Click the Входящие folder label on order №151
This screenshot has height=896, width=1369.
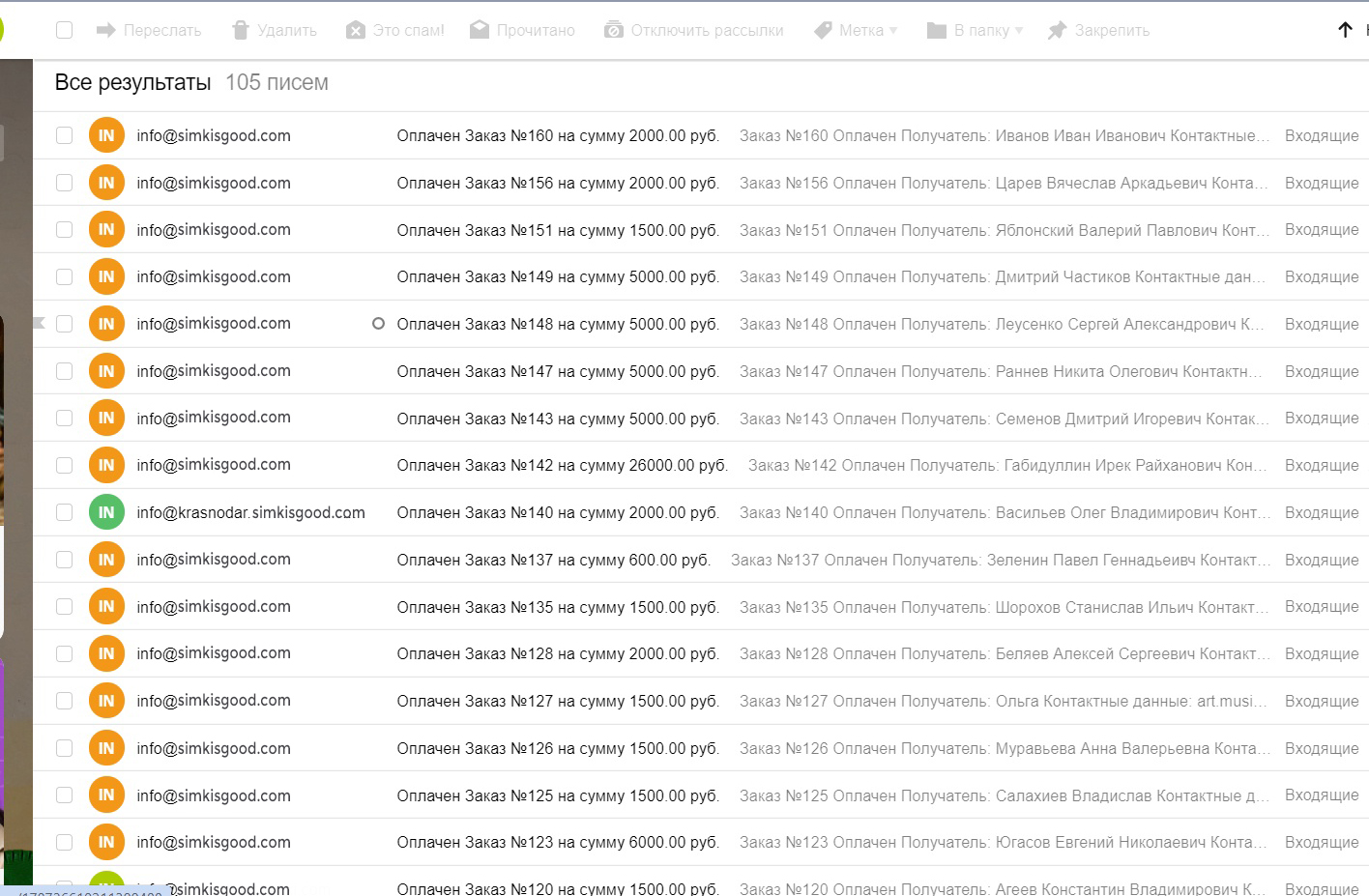(x=1321, y=230)
